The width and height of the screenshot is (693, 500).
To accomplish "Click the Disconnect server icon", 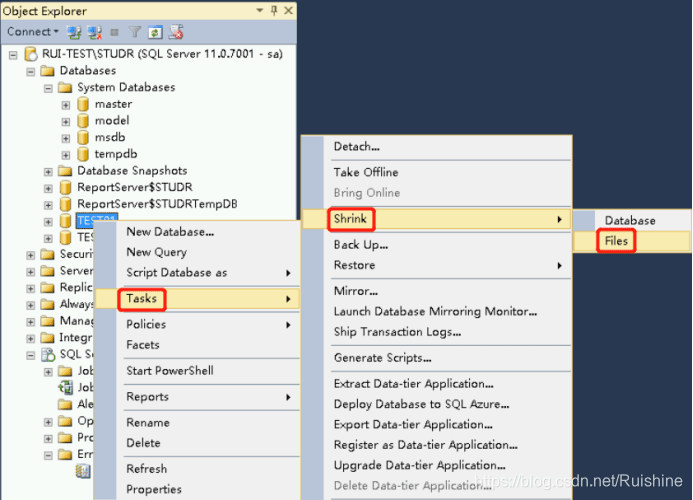I will (x=96, y=32).
